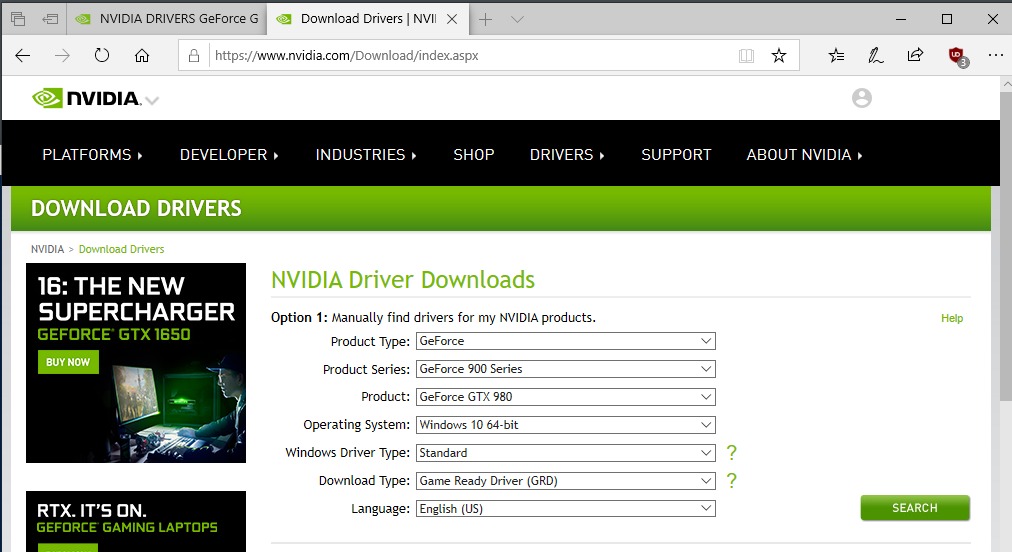Screen dimensions: 1012x552
Task: Click the browser refresh icon
Action: coord(101,56)
